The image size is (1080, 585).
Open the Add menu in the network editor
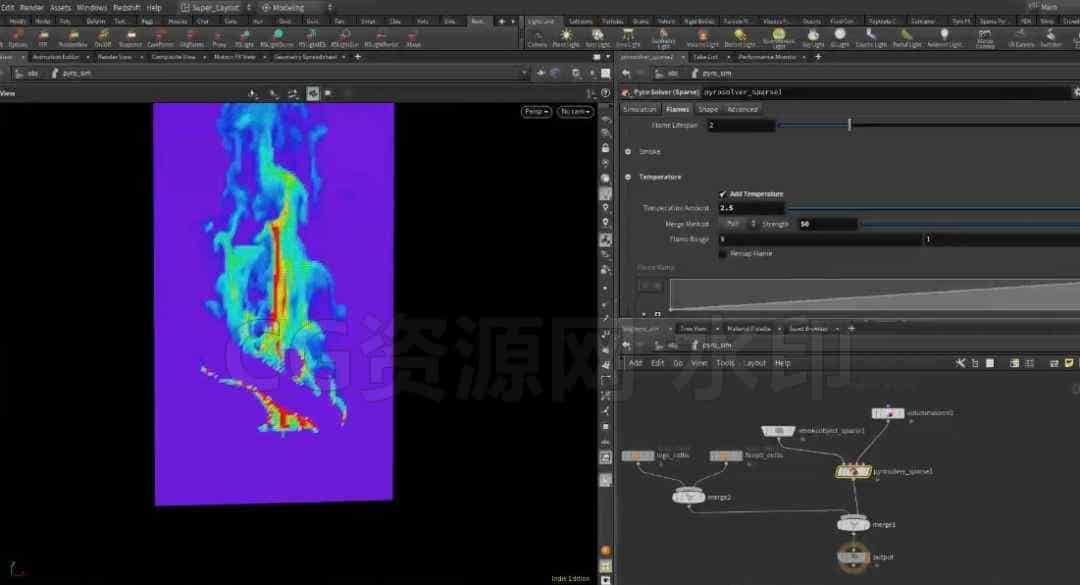coord(635,363)
